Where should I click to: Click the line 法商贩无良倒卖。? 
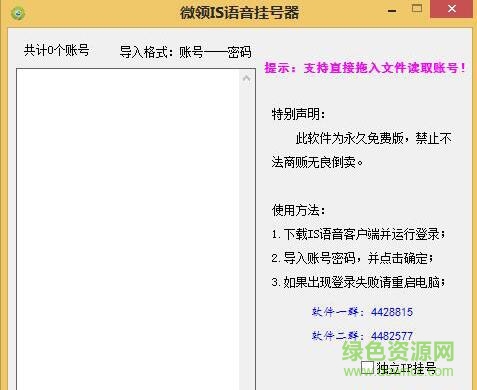tap(317, 162)
